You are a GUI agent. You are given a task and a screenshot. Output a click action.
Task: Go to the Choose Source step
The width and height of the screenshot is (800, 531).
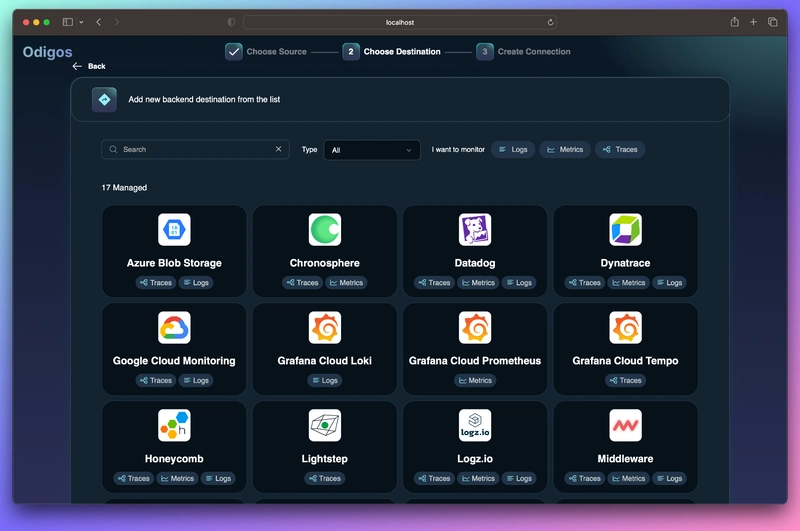[266, 52]
